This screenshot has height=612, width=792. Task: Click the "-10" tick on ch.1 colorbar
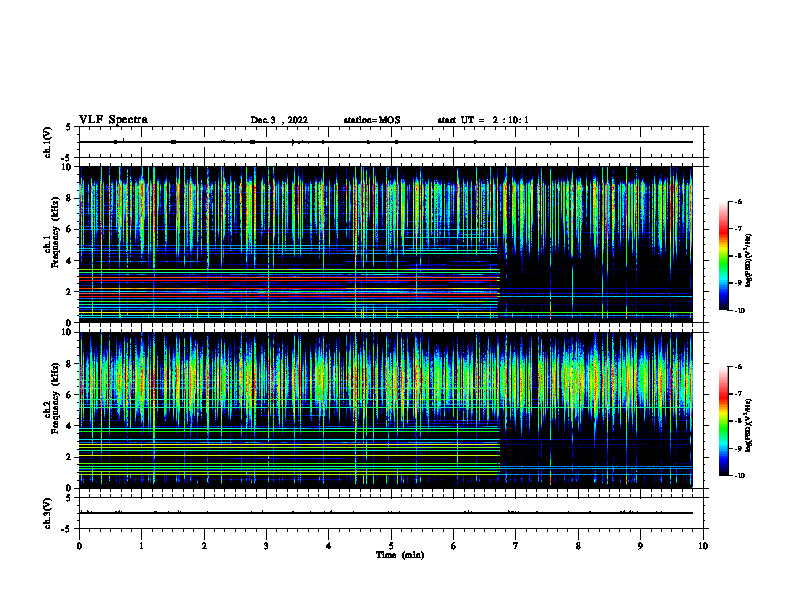pos(739,311)
